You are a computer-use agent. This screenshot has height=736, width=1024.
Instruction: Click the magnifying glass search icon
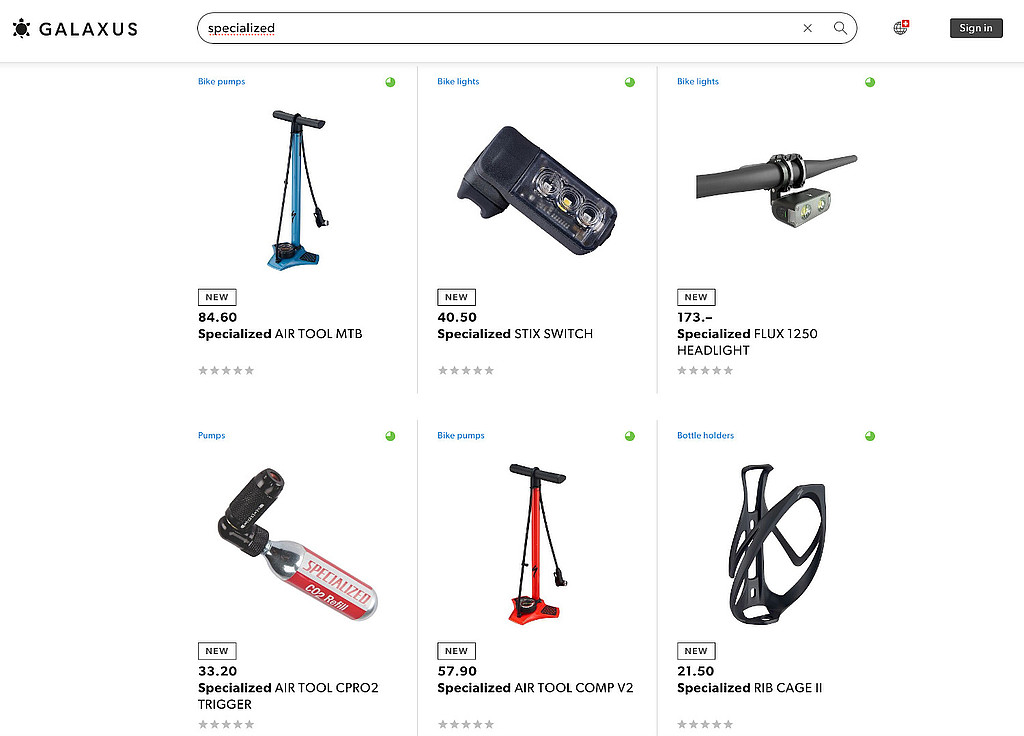point(840,28)
